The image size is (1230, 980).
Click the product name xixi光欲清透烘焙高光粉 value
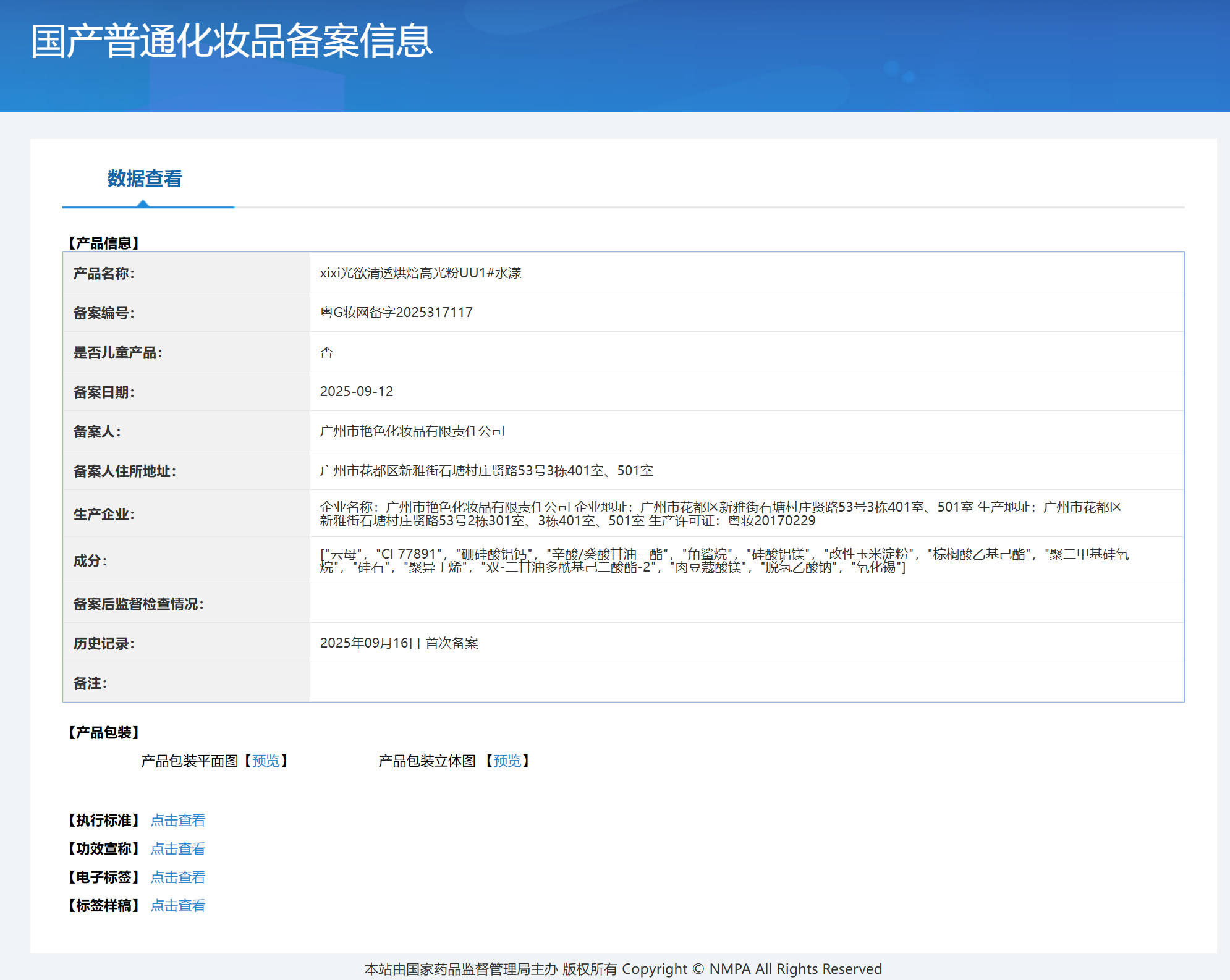[420, 272]
